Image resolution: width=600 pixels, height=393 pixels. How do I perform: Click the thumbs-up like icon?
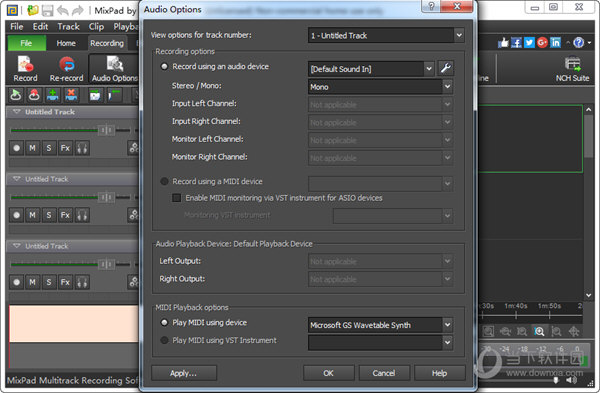pyautogui.click(x=504, y=42)
